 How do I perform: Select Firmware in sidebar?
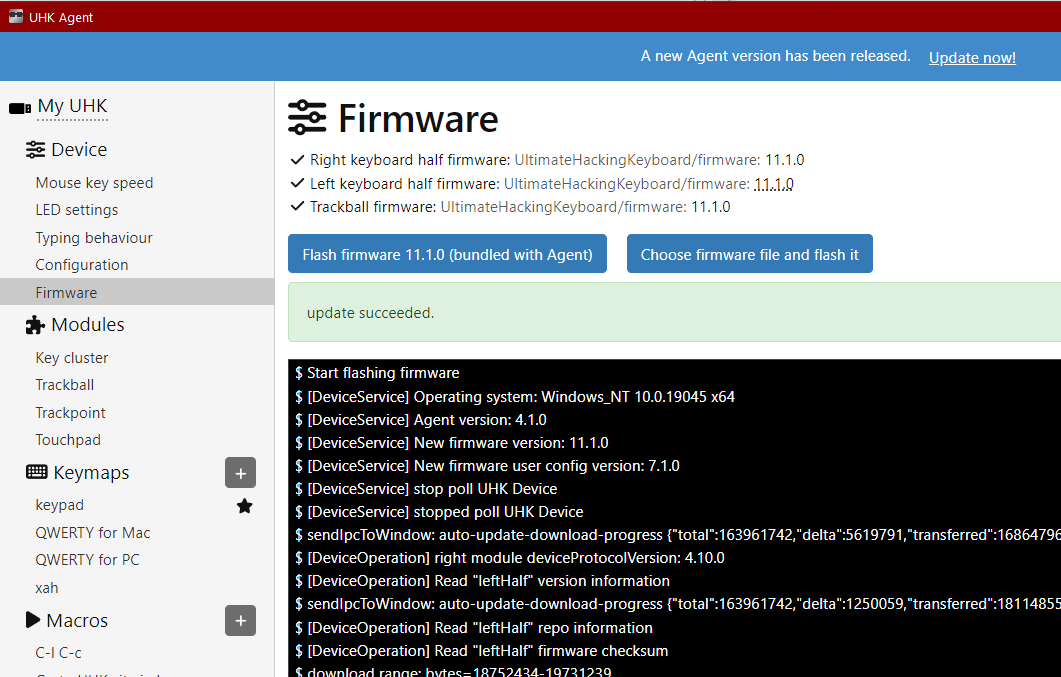click(x=137, y=292)
